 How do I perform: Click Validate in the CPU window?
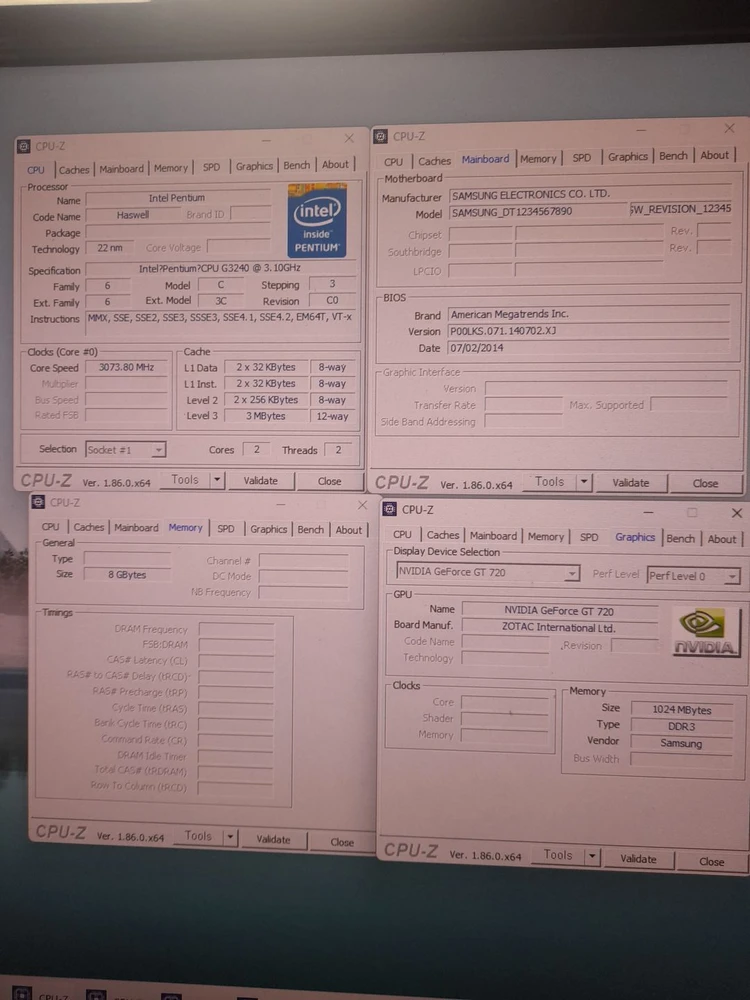(260, 481)
